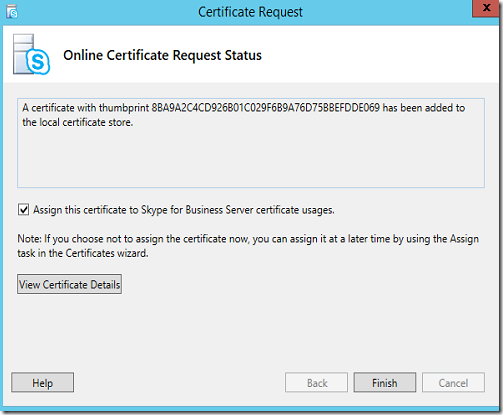Viewport: 503px width, 415px height.
Task: Close the Certificate Request dialog with X
Action: pyautogui.click(x=486, y=8)
